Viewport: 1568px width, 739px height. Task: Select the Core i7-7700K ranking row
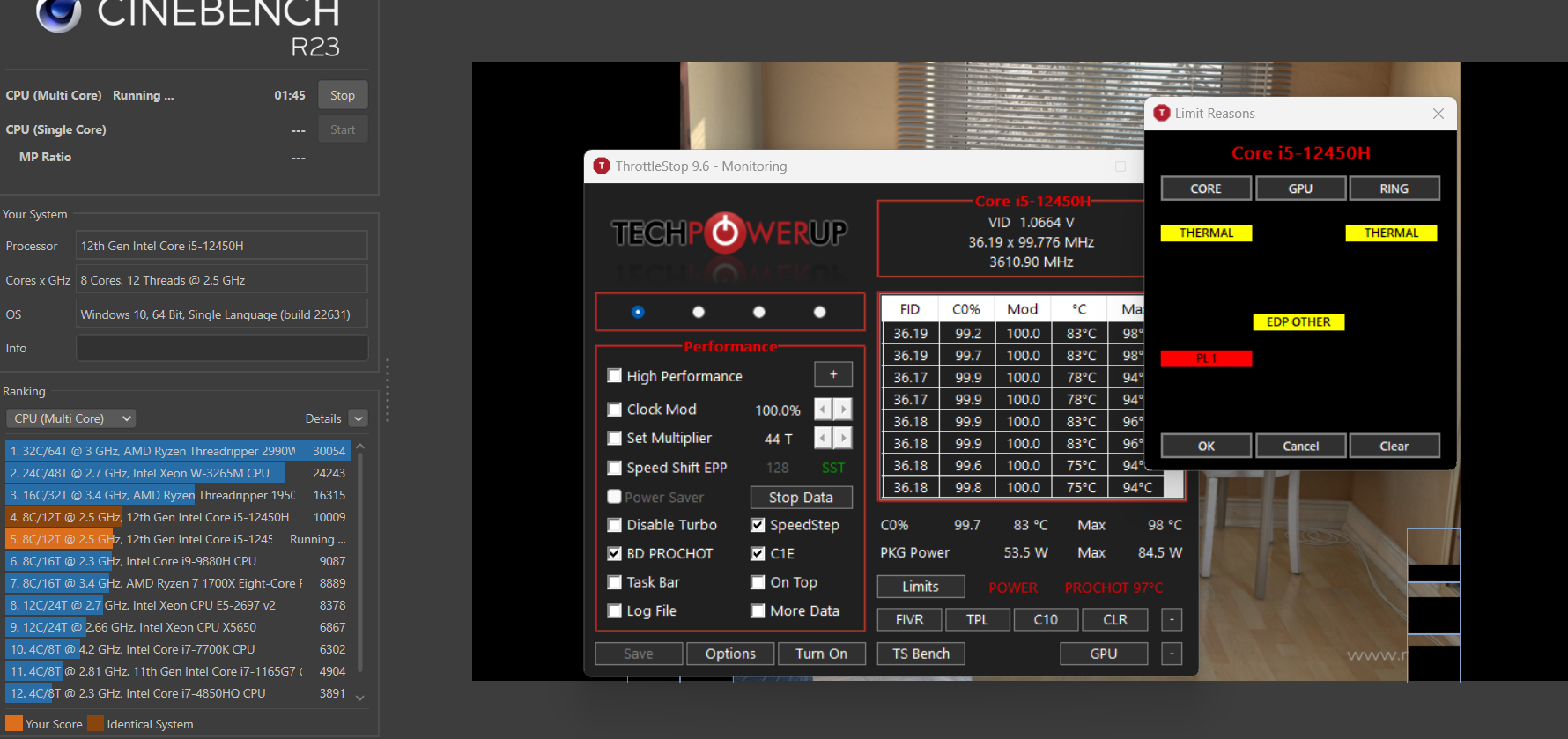click(179, 649)
